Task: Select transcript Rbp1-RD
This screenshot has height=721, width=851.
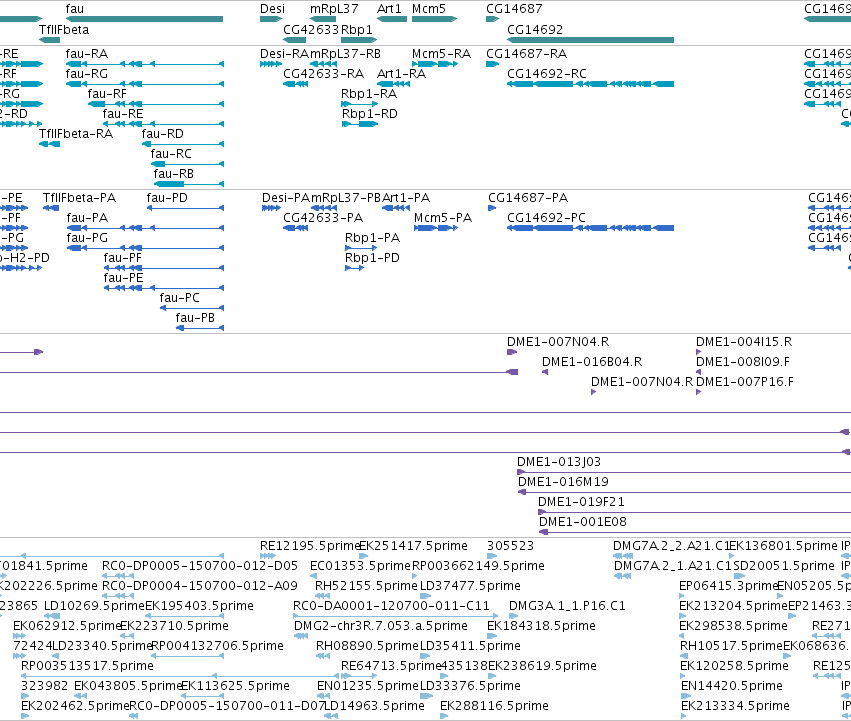Action: 360,124
